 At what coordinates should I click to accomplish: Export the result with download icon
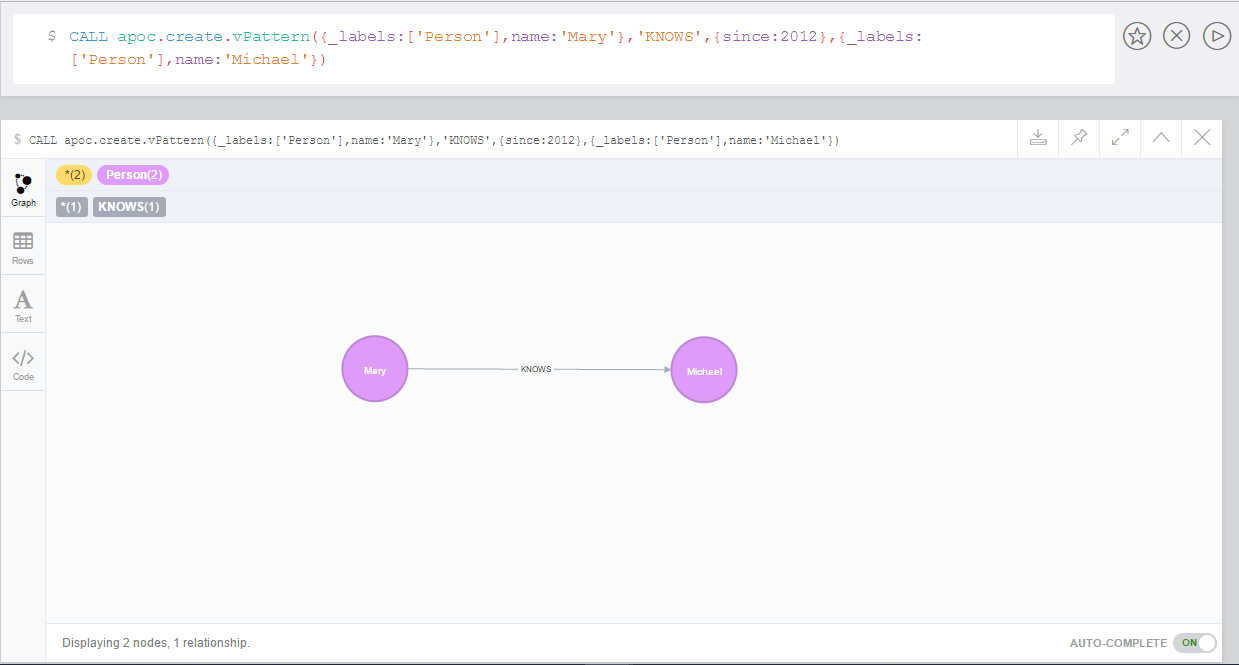[1038, 138]
